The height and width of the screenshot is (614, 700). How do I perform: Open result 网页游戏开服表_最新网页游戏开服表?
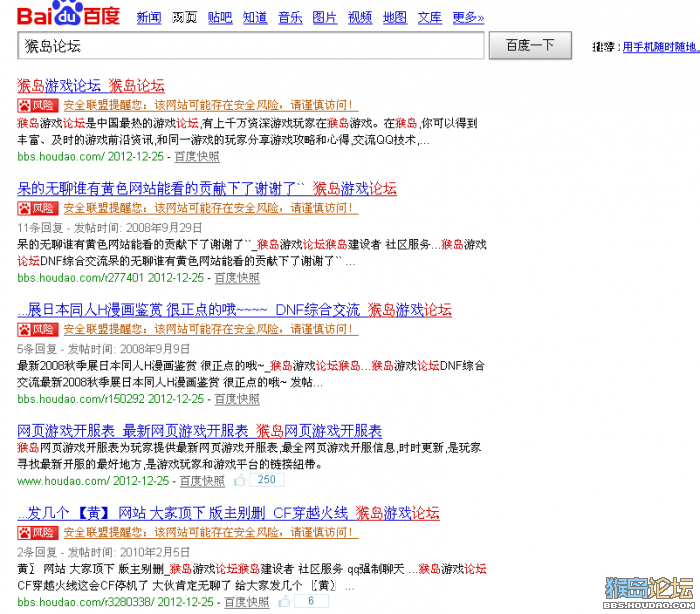[x=200, y=431]
